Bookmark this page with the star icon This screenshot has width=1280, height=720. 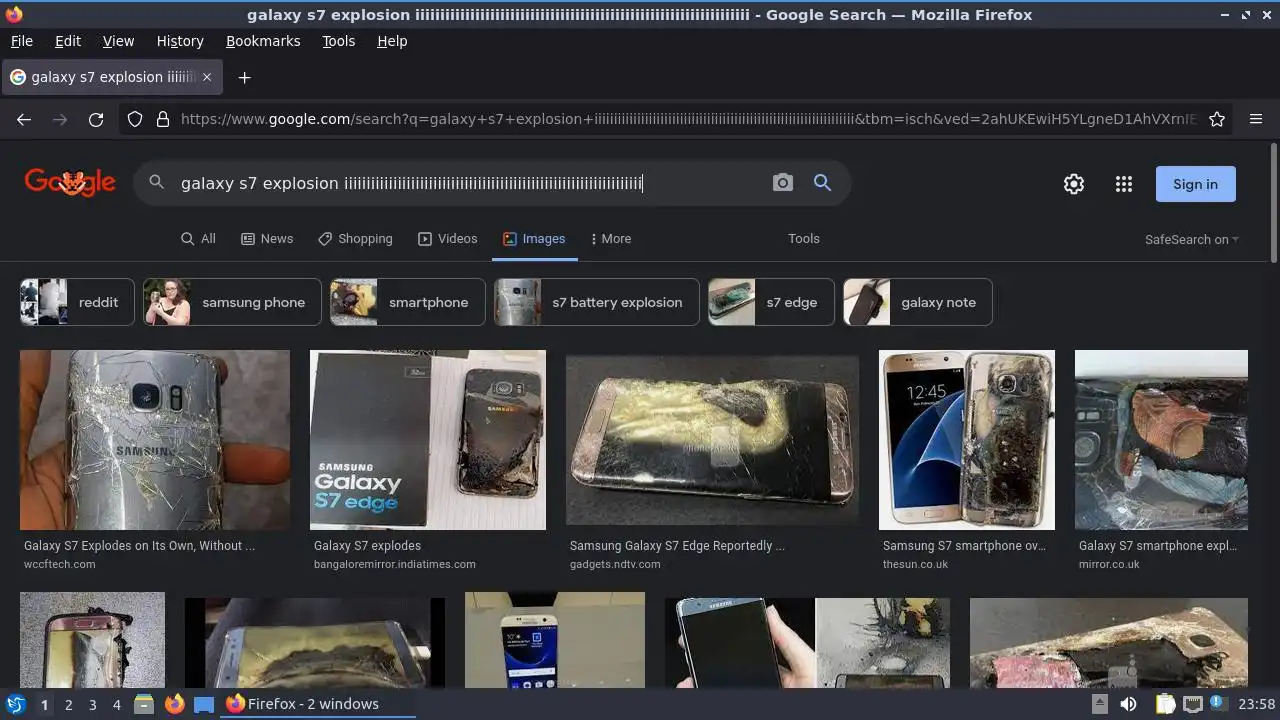[1217, 119]
